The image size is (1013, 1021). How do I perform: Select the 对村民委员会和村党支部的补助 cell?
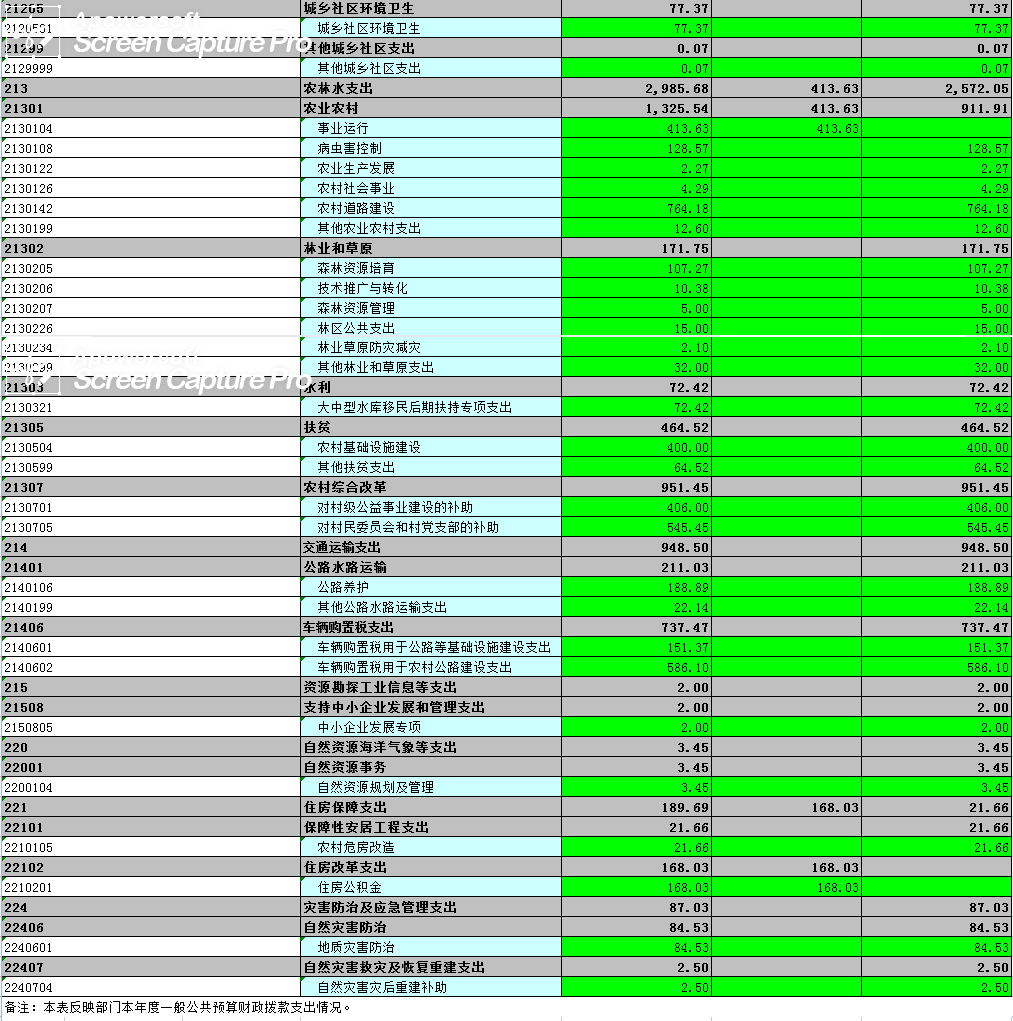pos(431,527)
